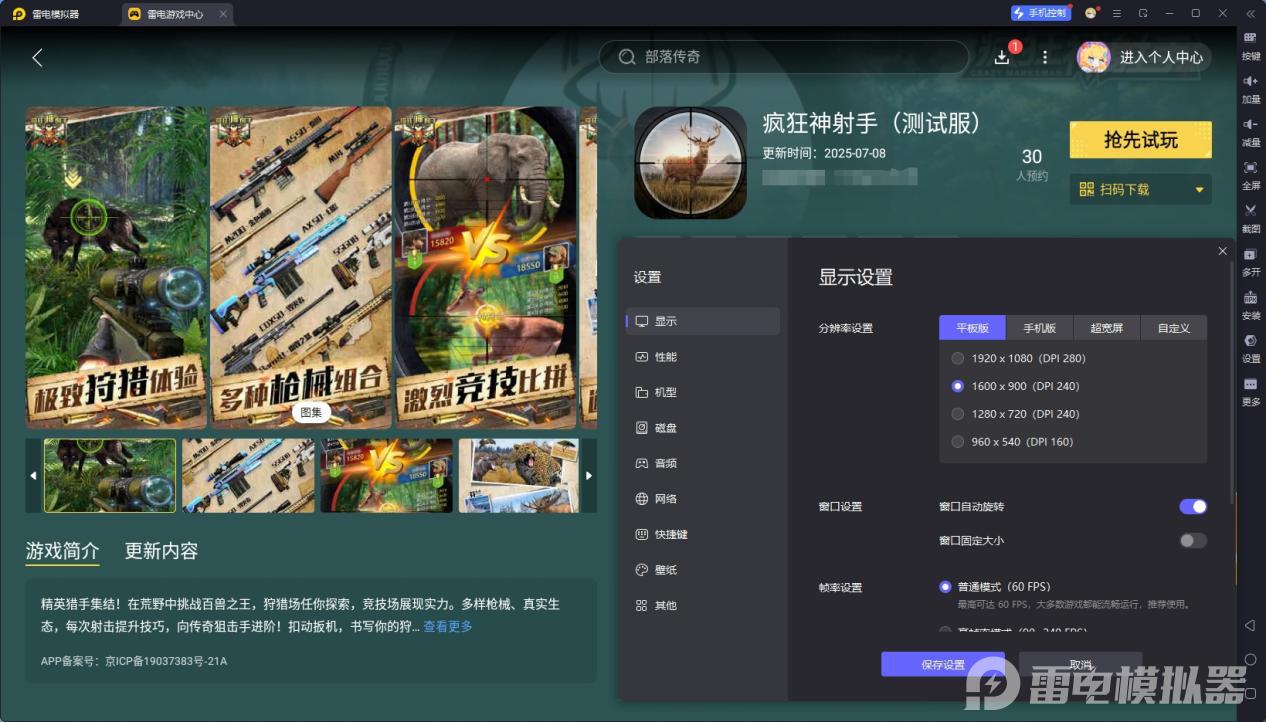Click the 疯狂神射手 game icon
Viewport: 1266px width, 722px height.
coord(690,163)
